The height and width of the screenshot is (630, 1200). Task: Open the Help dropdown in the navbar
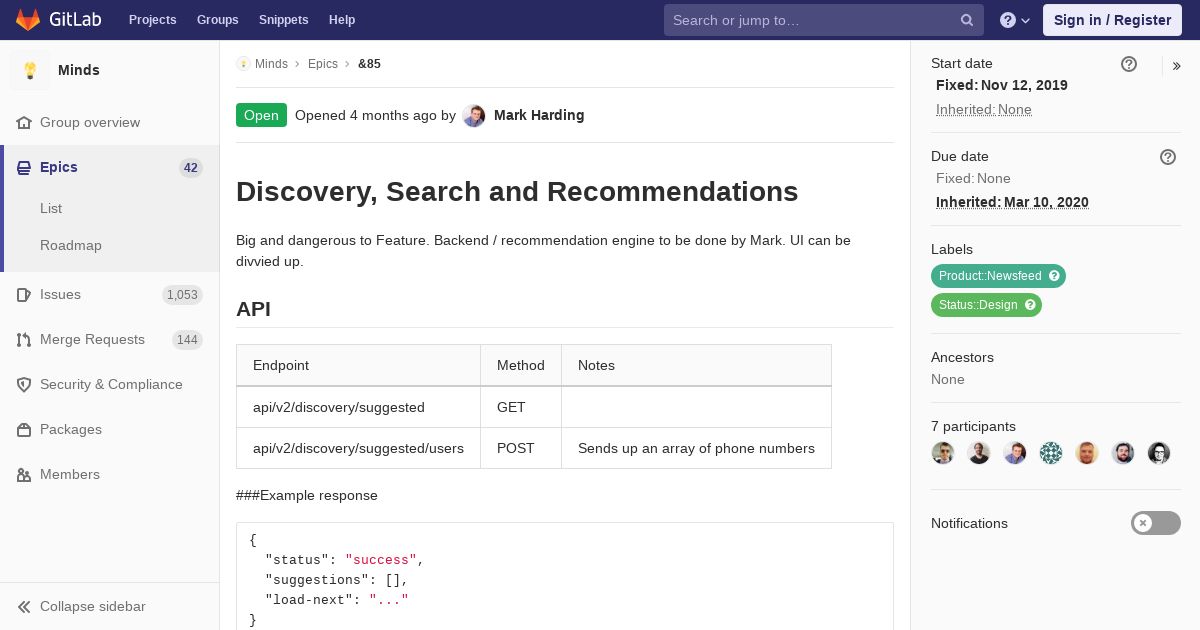point(1015,20)
